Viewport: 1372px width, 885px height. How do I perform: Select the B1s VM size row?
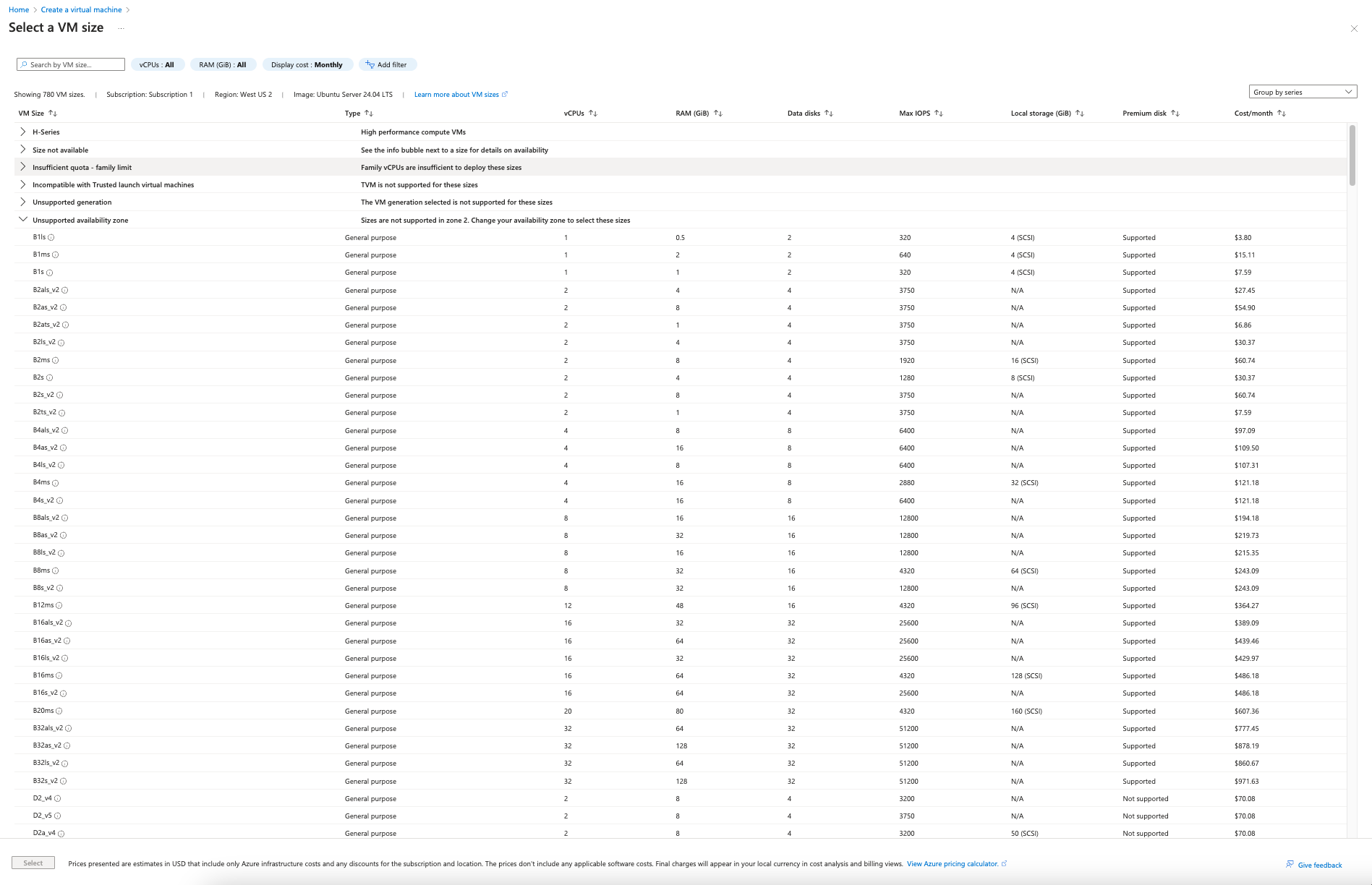(x=680, y=272)
